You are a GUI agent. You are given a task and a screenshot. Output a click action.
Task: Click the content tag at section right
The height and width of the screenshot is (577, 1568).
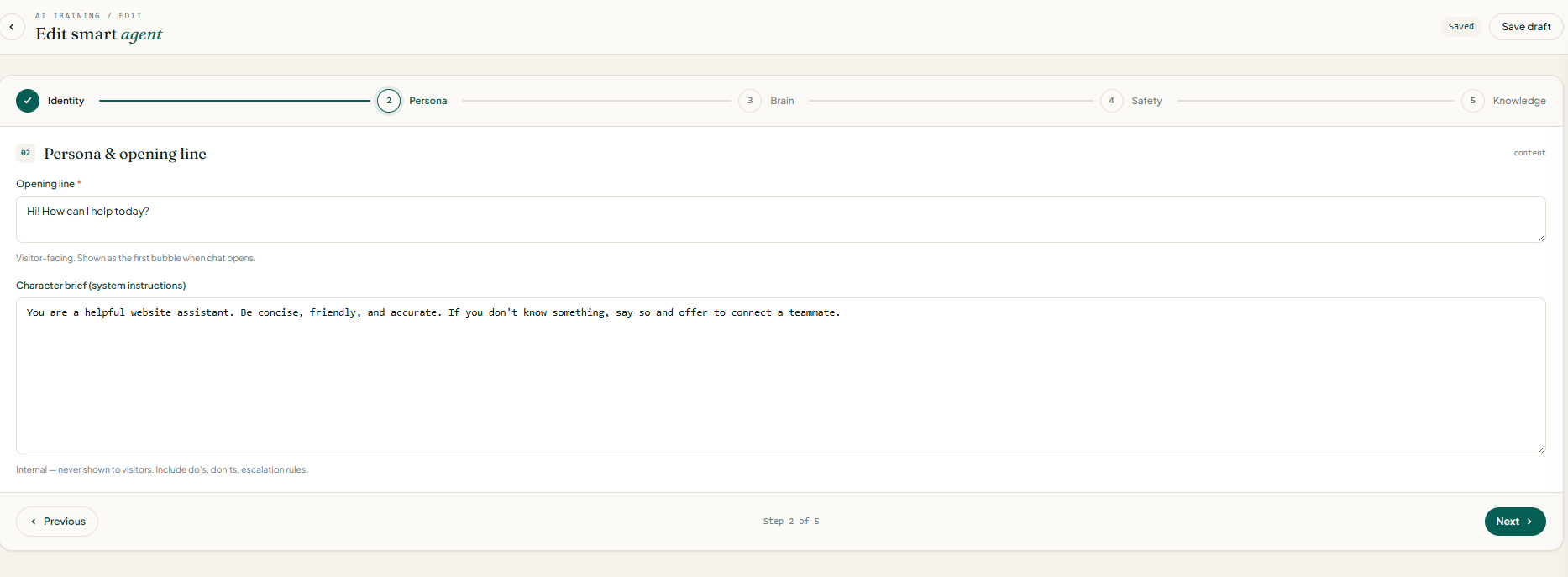(1529, 153)
